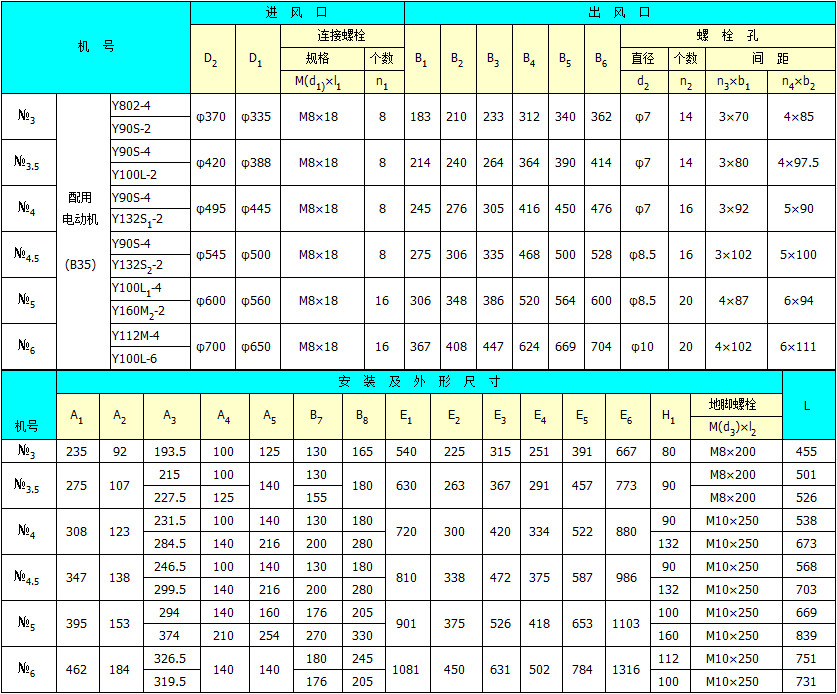Viewport: 837px width, 694px height.
Task: Click the 个数 n1 header
Action: tap(383, 58)
